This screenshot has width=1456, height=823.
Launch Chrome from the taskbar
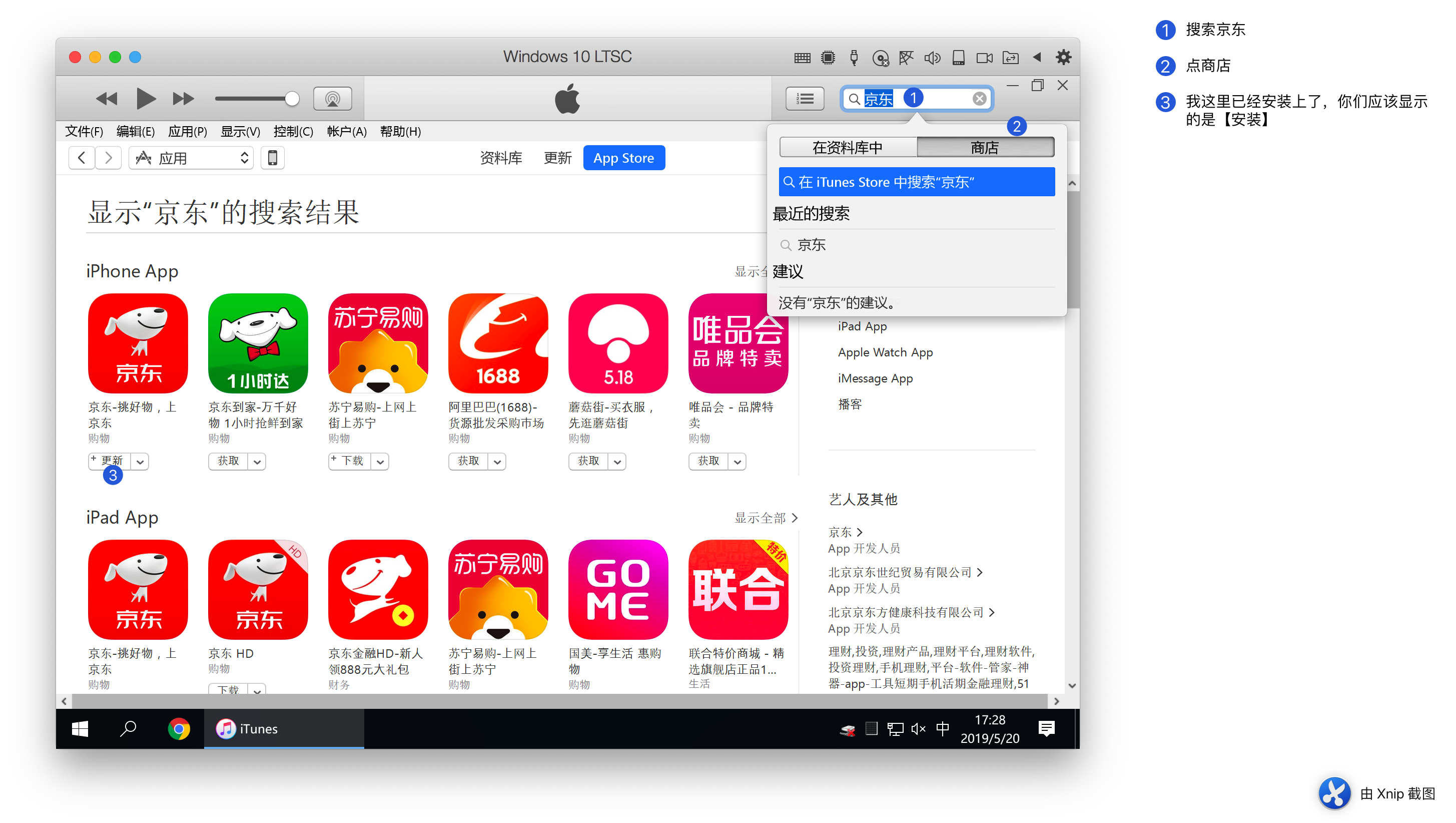tap(179, 729)
